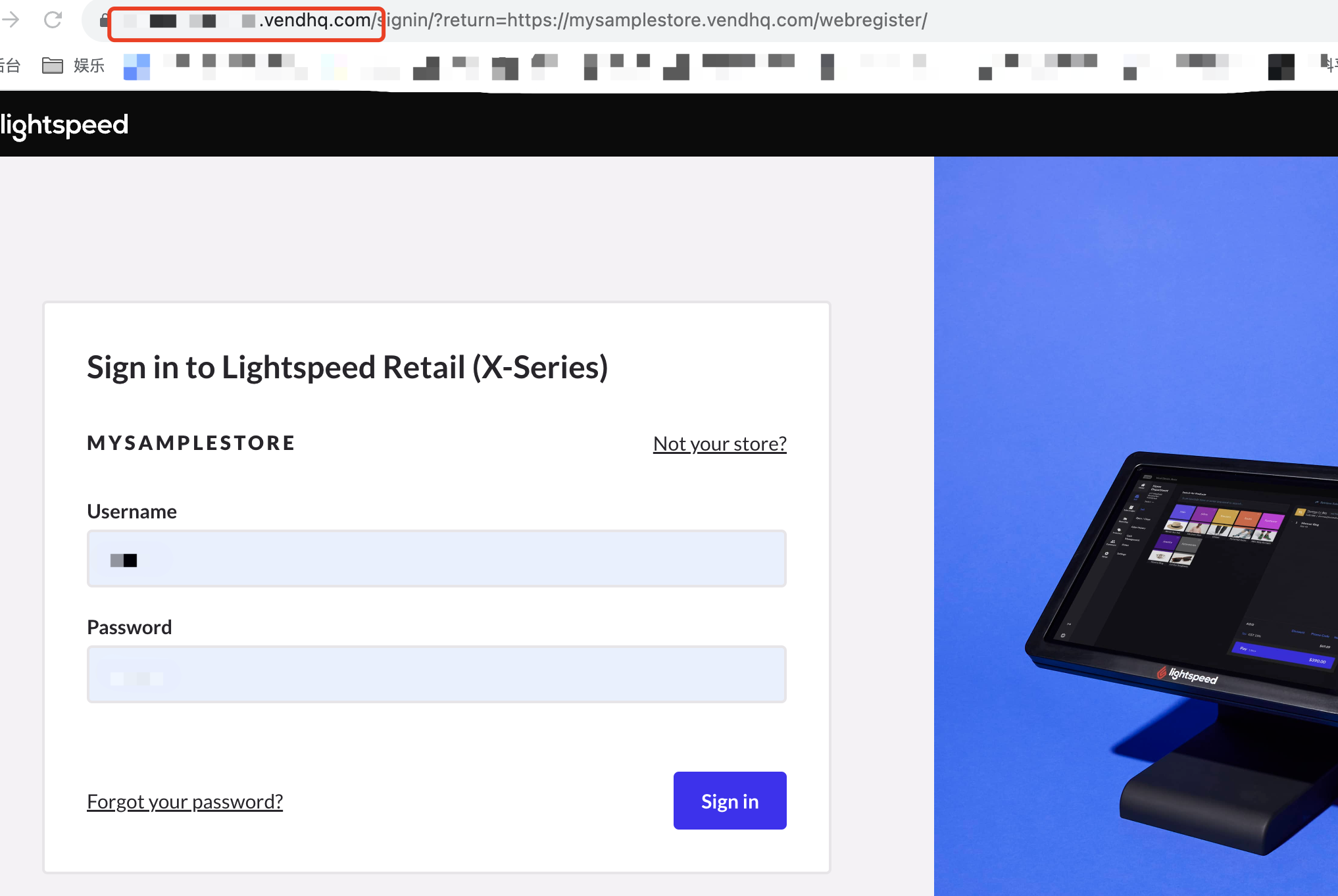Image resolution: width=1338 pixels, height=896 pixels.
Task: Focus the Password input field
Action: point(437,674)
